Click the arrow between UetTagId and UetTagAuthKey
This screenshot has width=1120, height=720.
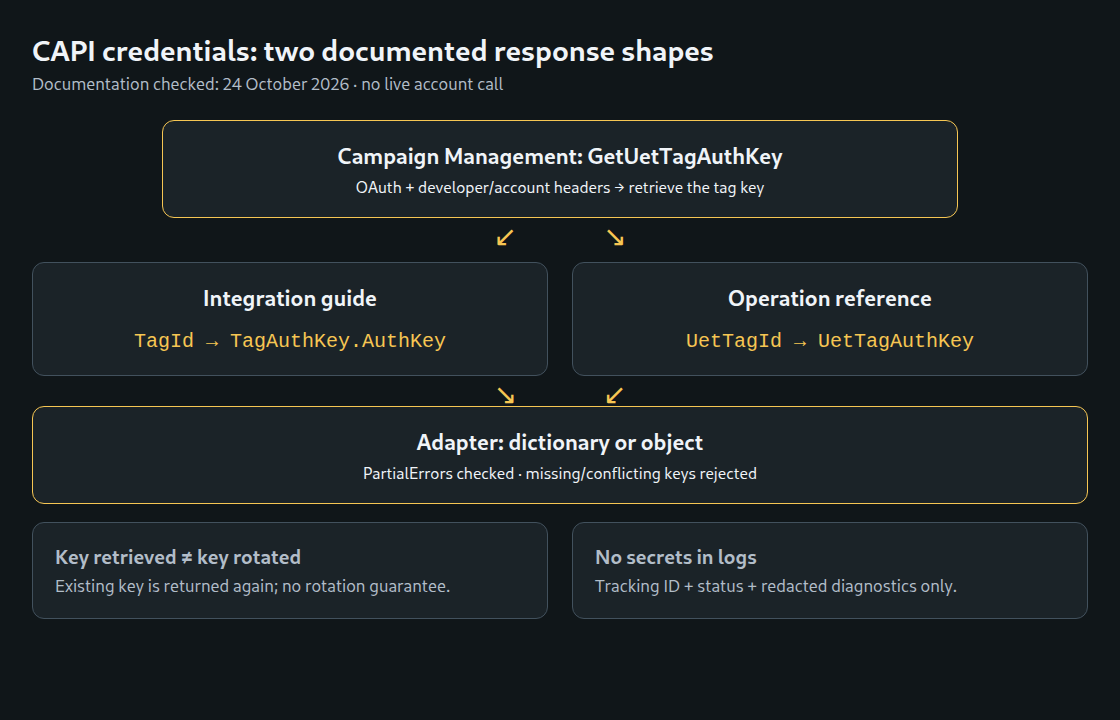800,342
